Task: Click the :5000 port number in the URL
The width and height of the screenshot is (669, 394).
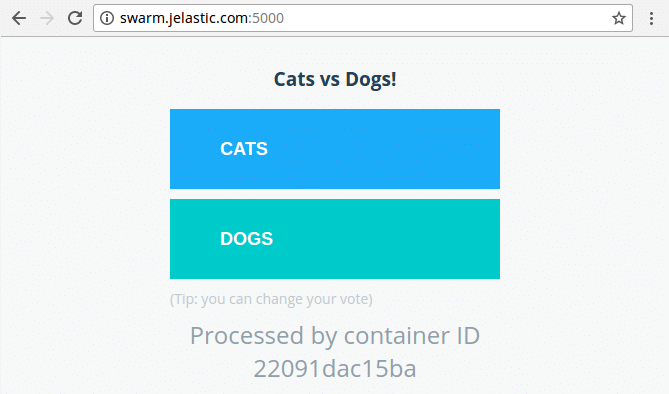Action: point(266,18)
